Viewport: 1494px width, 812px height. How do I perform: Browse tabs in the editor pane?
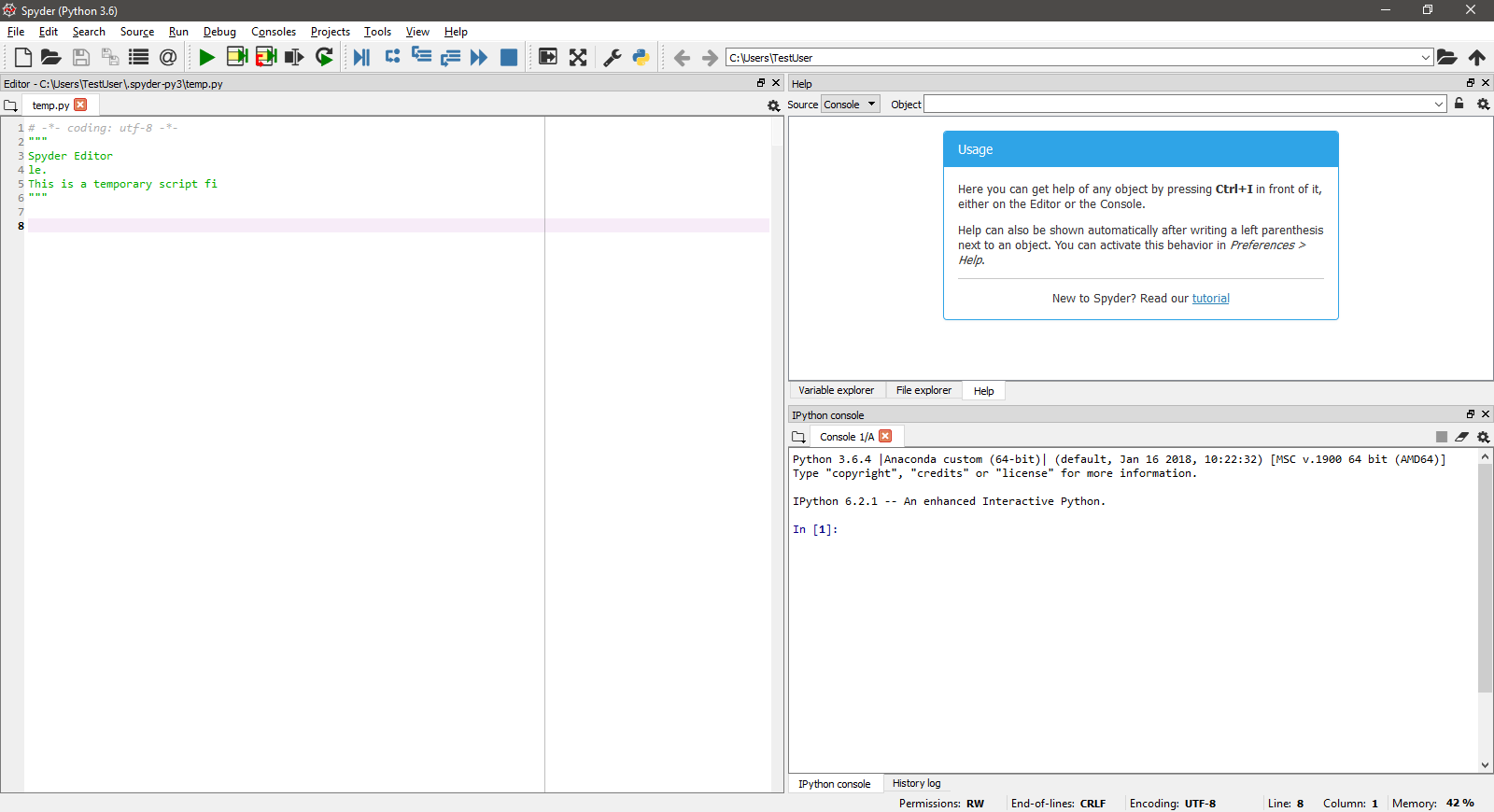(x=10, y=105)
